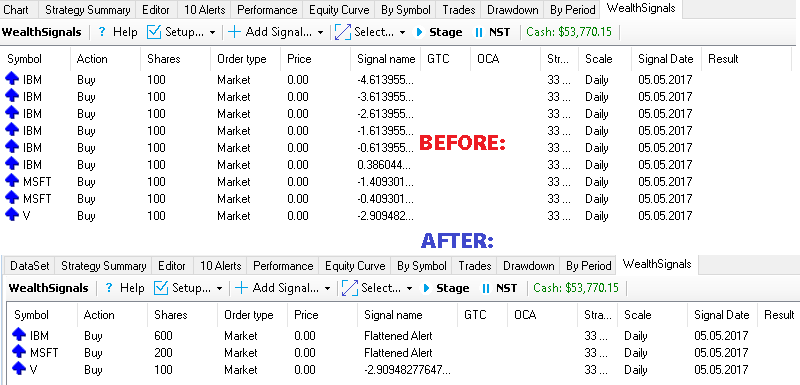
Task: Open the Drawdown tab in top panel
Action: point(512,10)
